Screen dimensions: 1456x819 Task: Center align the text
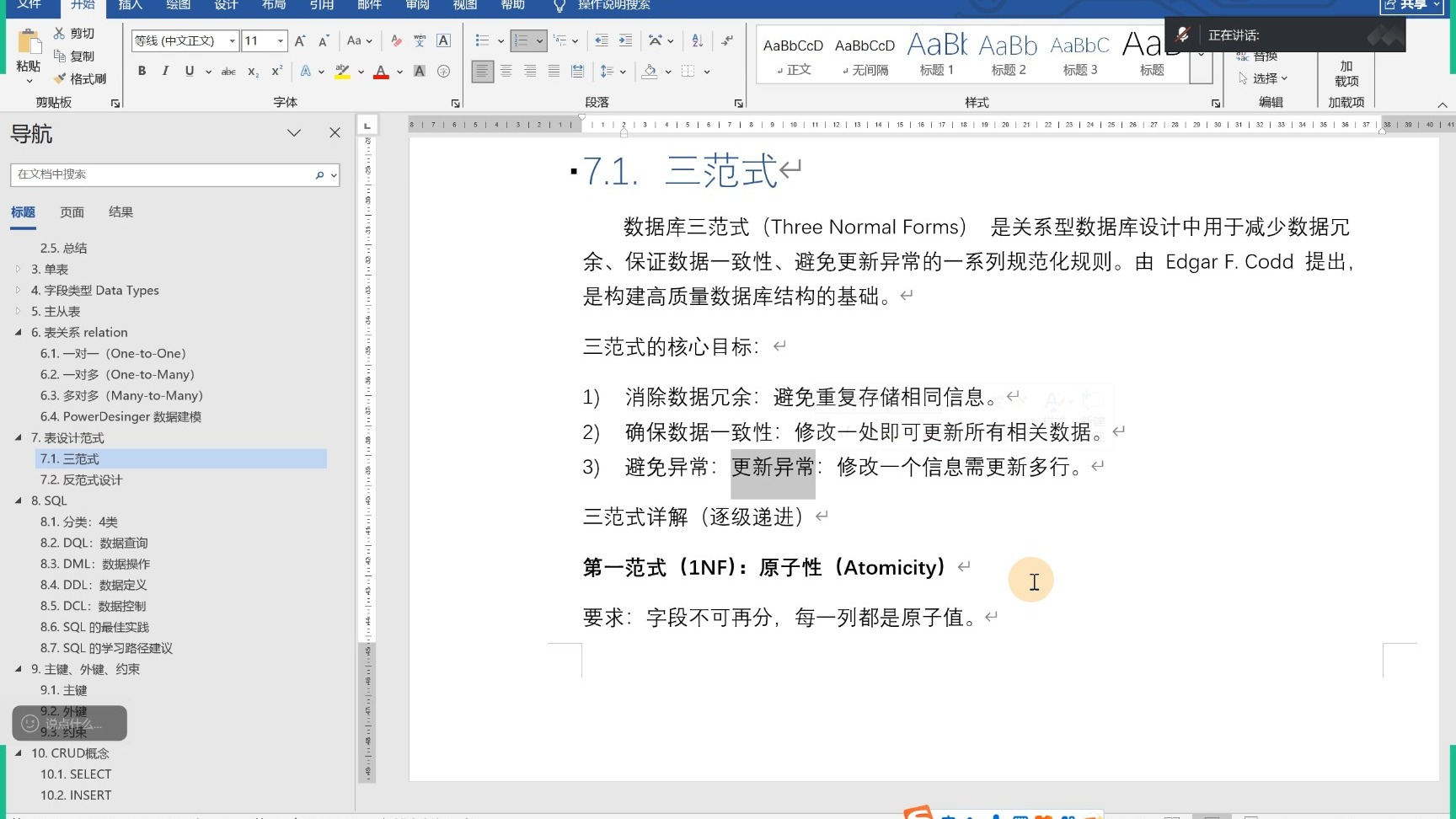point(506,72)
